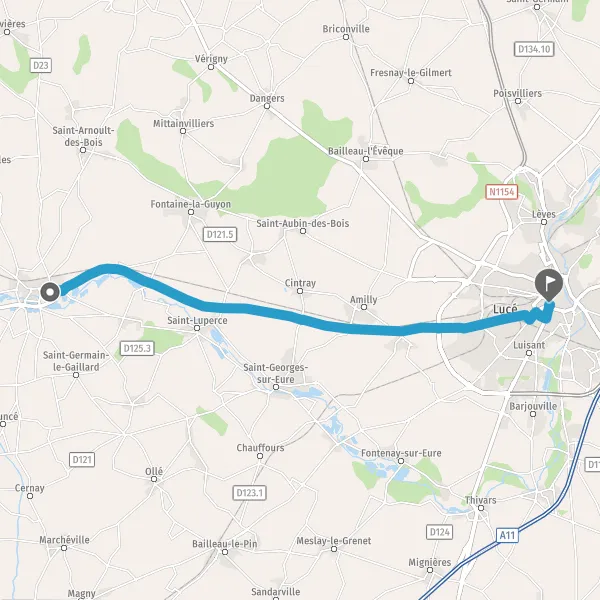Click the D125.3 road badge

[x=137, y=348]
